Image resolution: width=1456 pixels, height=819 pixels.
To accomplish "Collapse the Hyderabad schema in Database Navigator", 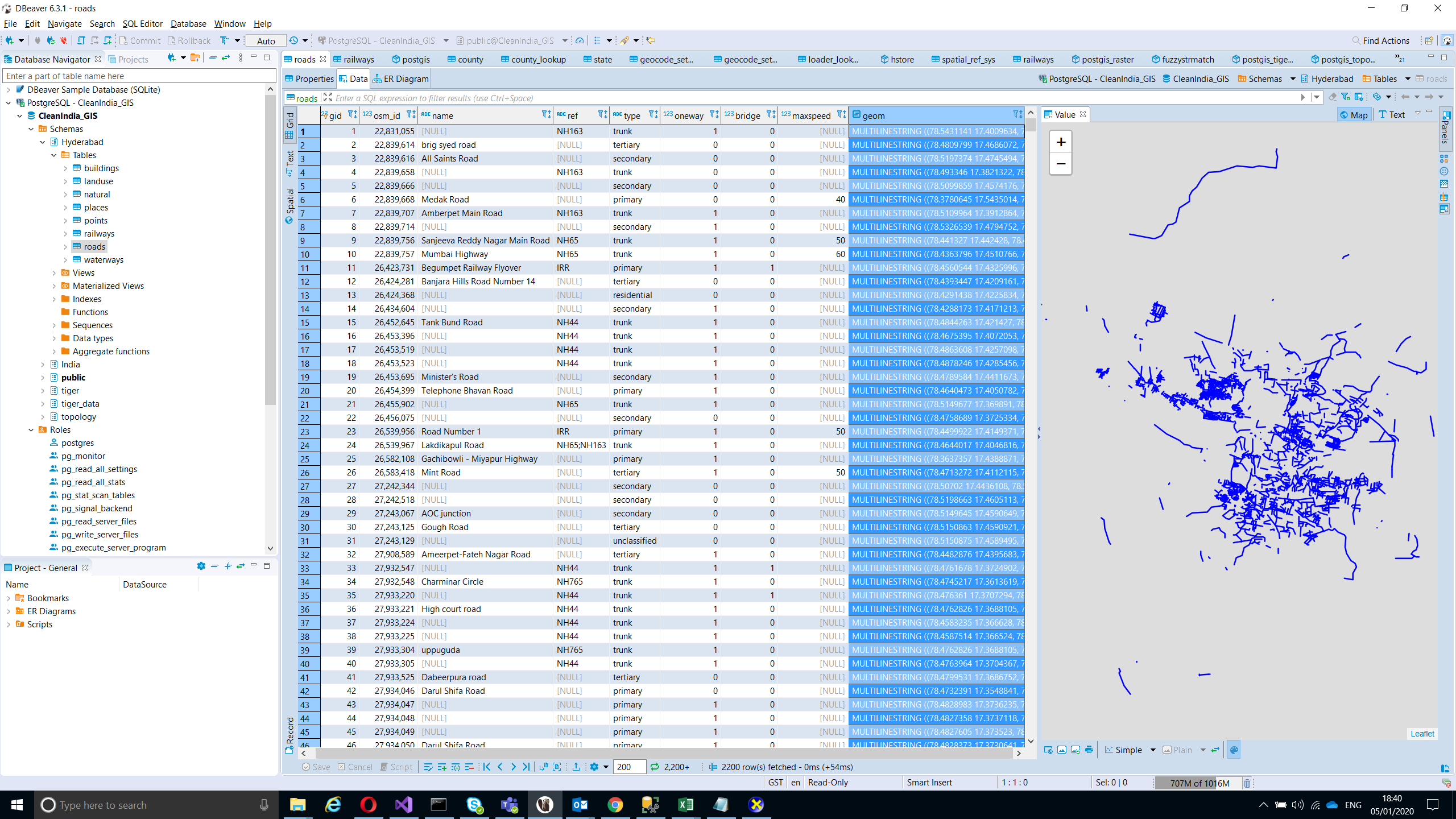I will click(x=43, y=142).
